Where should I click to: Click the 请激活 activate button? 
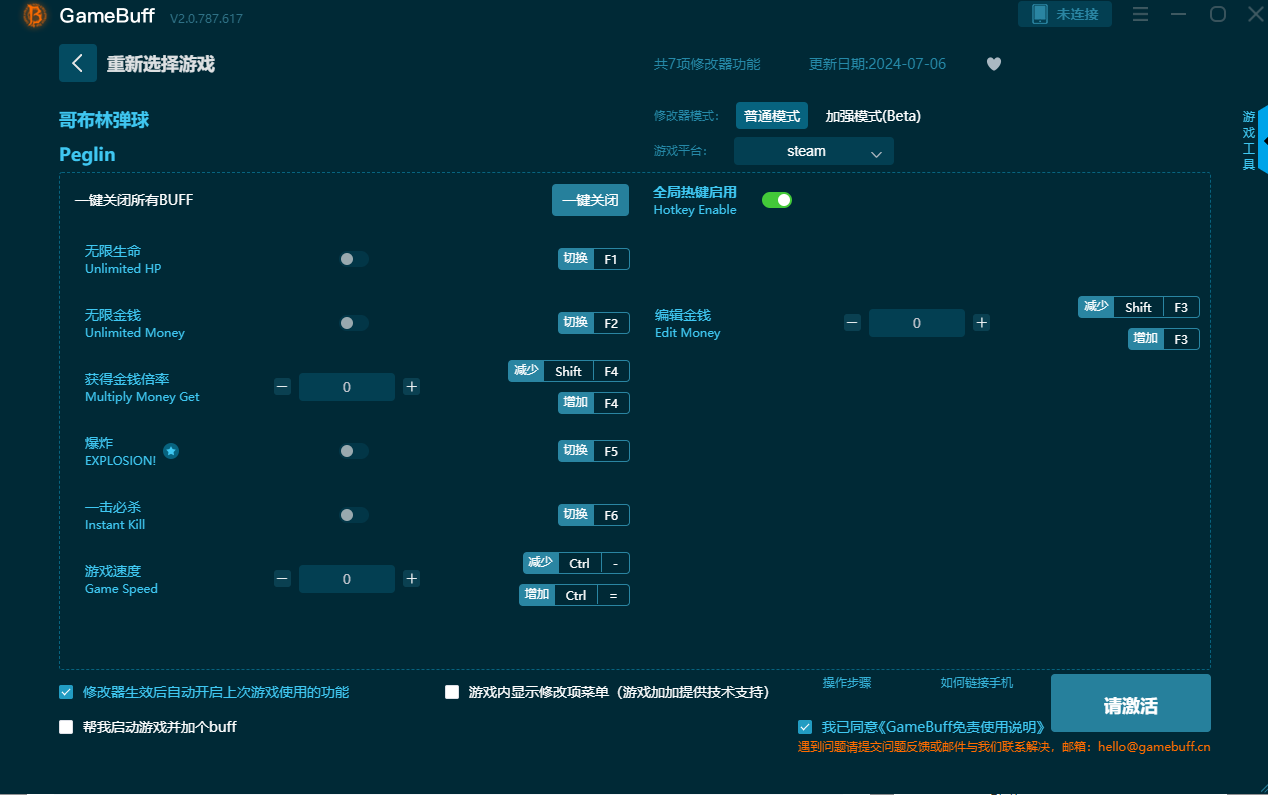coord(1131,704)
